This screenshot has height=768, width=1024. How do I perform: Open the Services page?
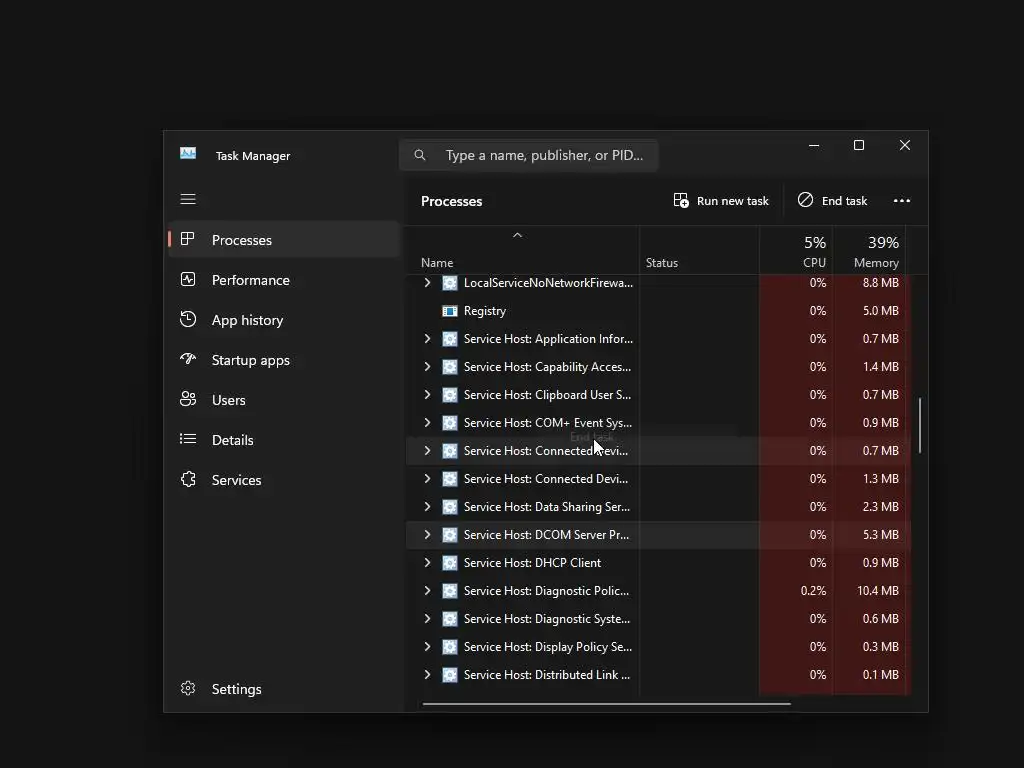[x=283, y=480]
